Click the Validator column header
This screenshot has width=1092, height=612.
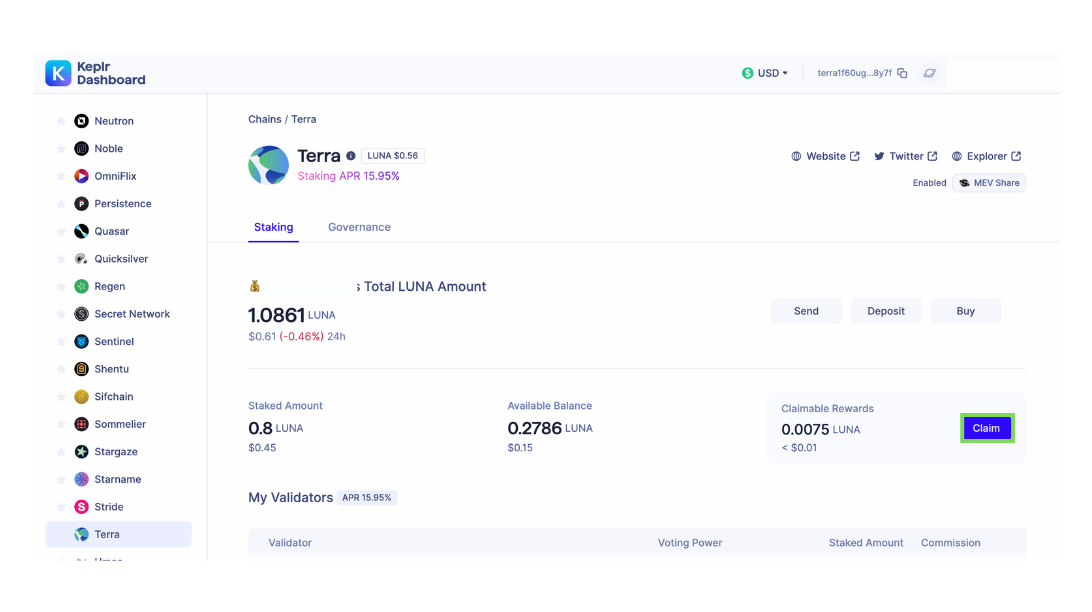point(290,543)
